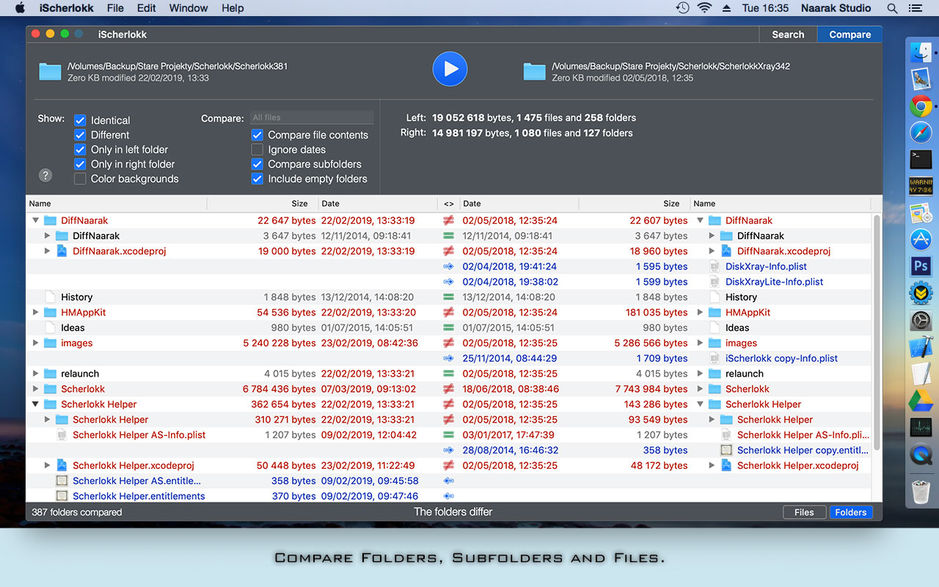Enable the Ignore dates checkbox
This screenshot has width=939, height=587.
point(257,150)
